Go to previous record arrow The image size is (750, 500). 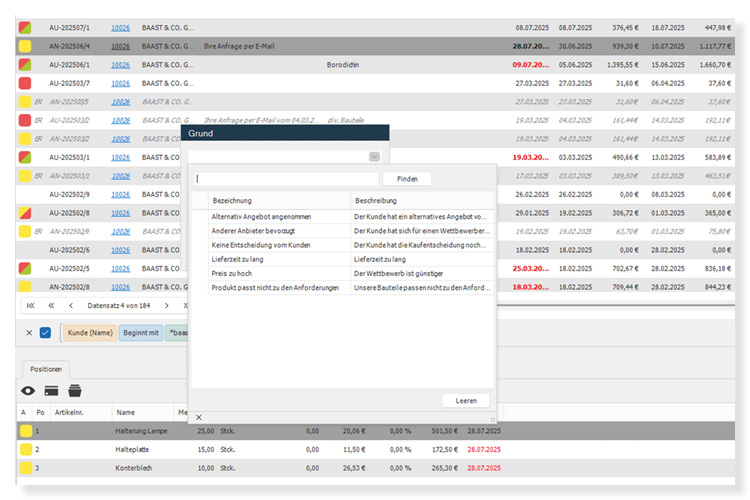point(71,305)
